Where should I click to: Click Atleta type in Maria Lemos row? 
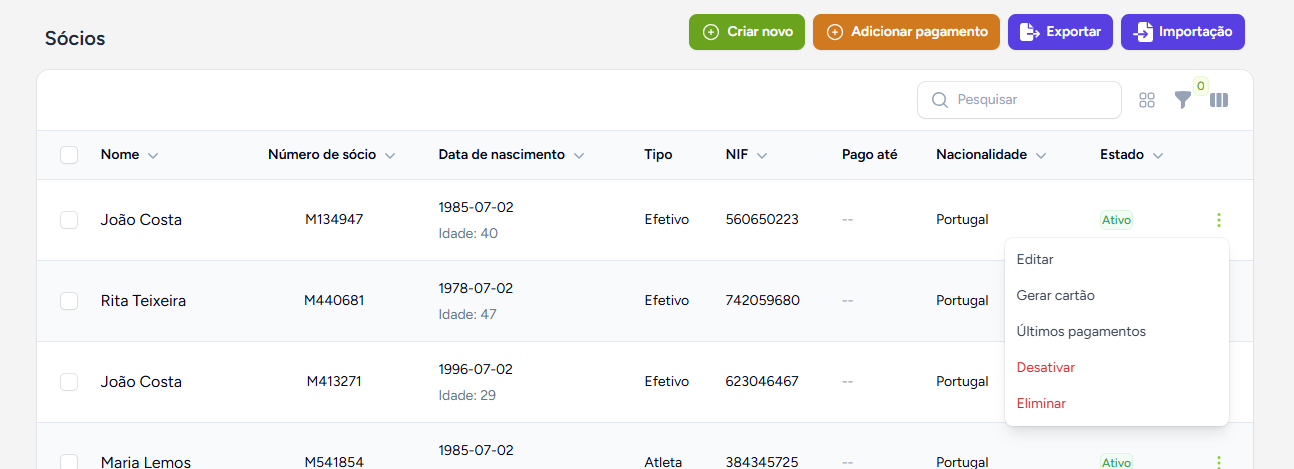click(663, 462)
